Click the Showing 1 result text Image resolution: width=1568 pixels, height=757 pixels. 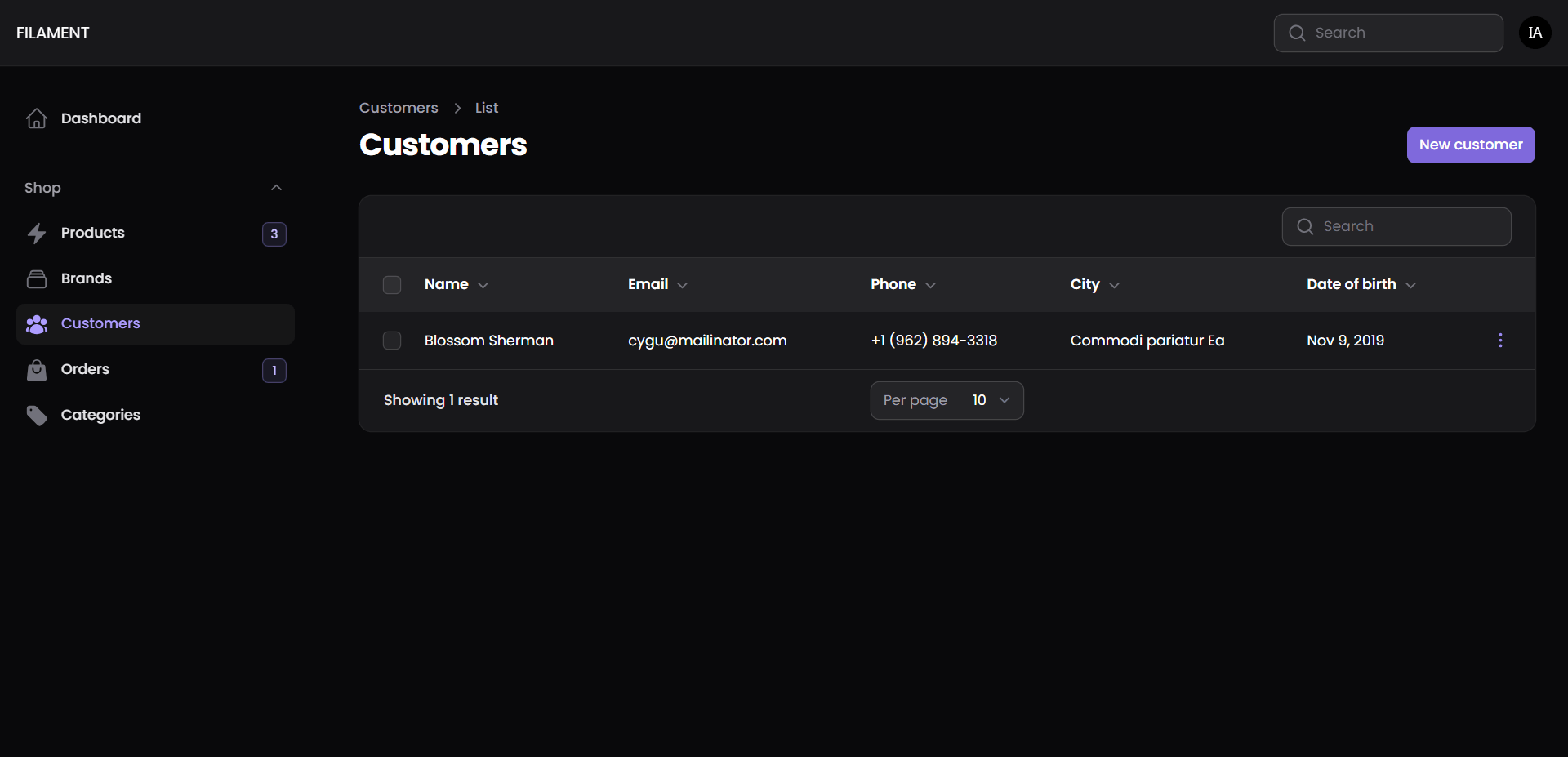click(x=441, y=400)
